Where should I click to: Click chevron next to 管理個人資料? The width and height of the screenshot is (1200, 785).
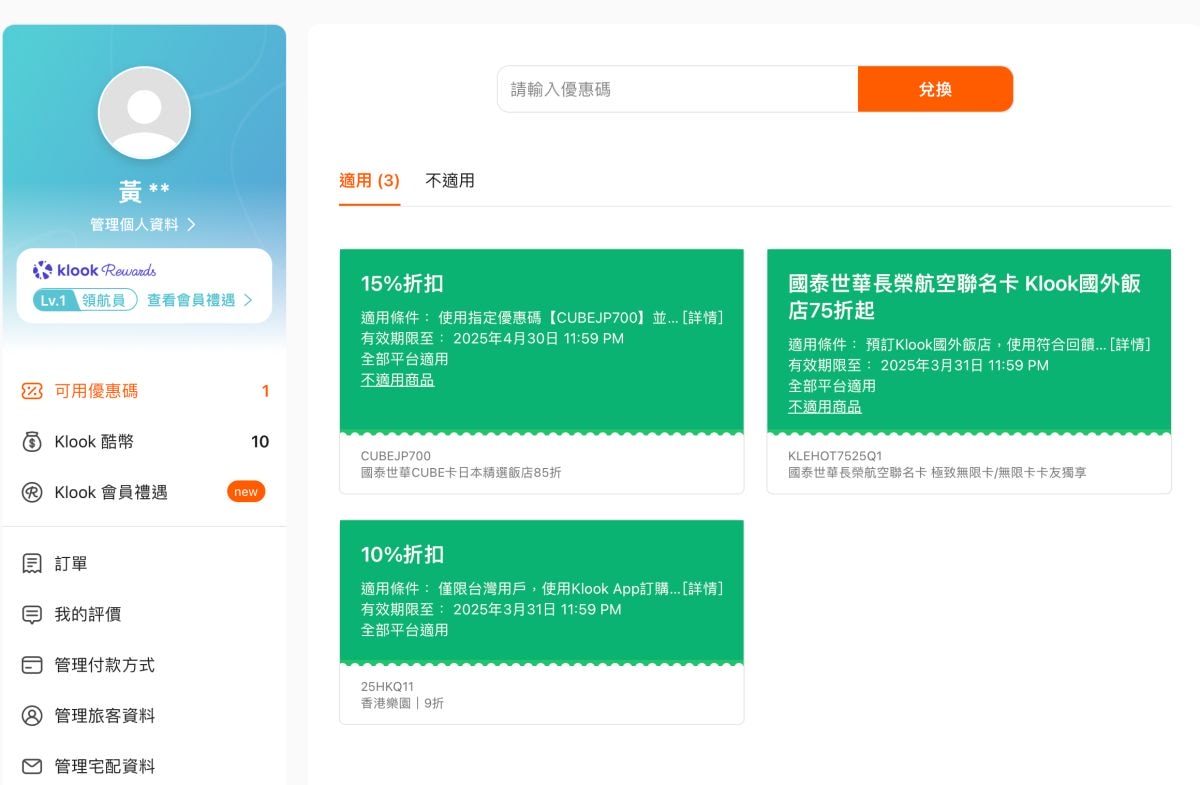(191, 225)
